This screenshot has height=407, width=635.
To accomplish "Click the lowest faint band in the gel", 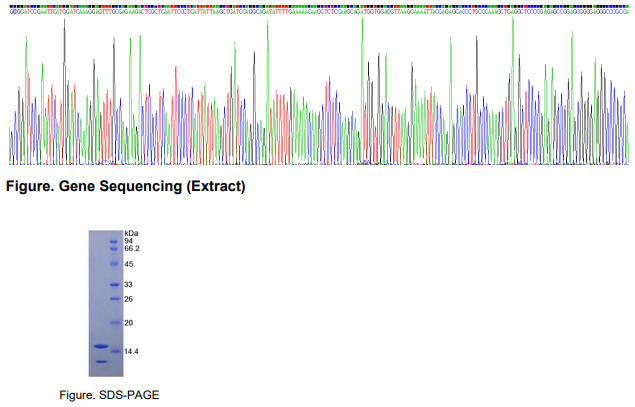I will coord(101,362).
